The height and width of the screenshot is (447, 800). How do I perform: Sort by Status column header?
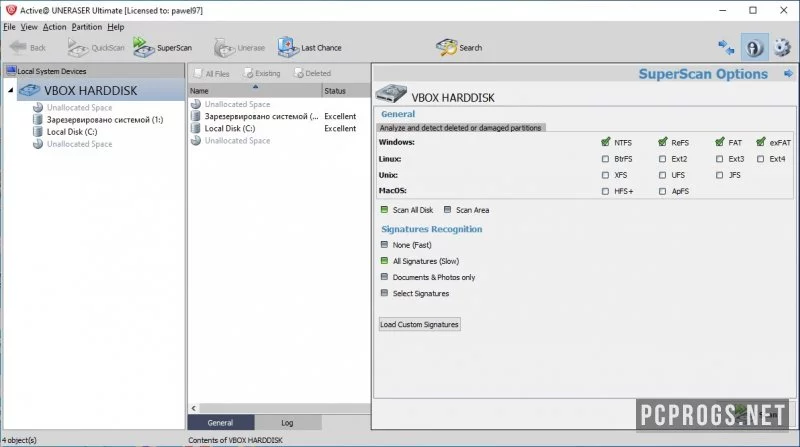346,90
